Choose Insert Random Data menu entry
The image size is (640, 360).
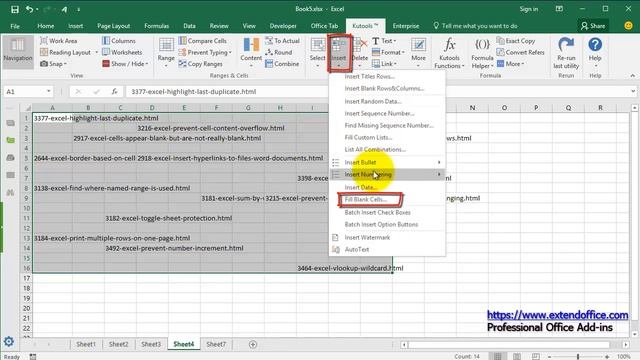373,101
